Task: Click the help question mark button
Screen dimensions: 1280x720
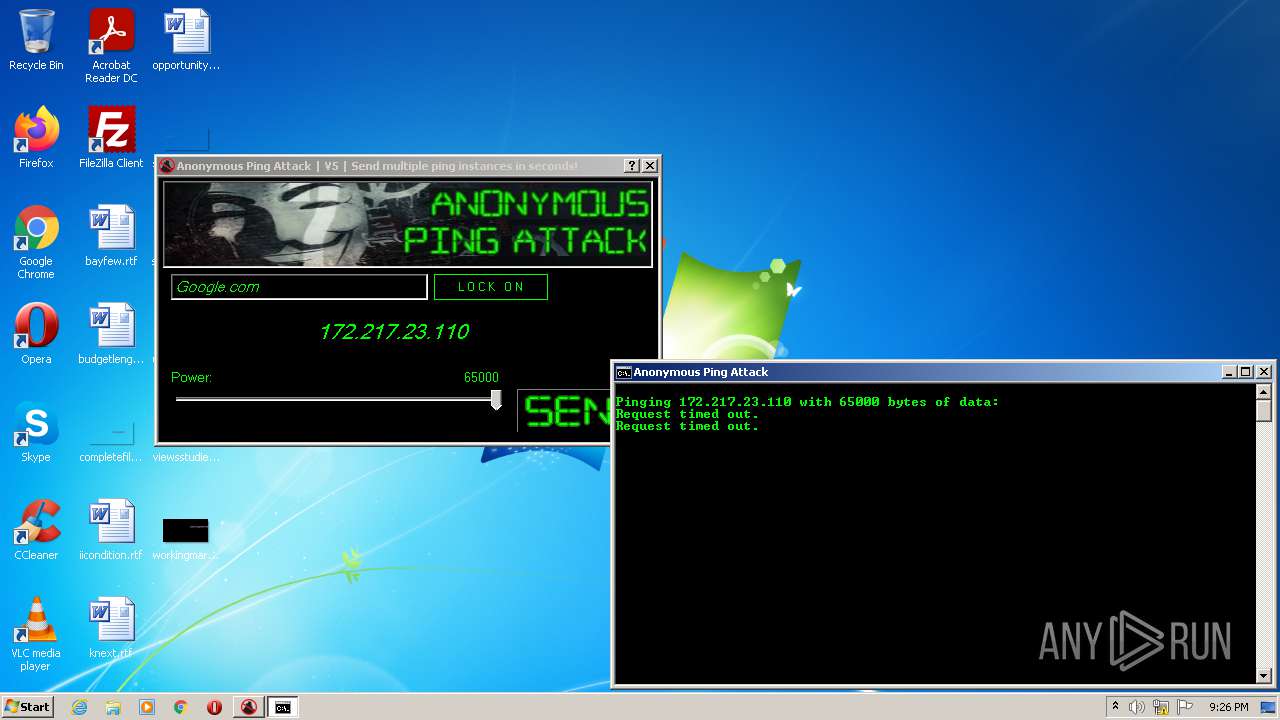Action: pos(632,166)
